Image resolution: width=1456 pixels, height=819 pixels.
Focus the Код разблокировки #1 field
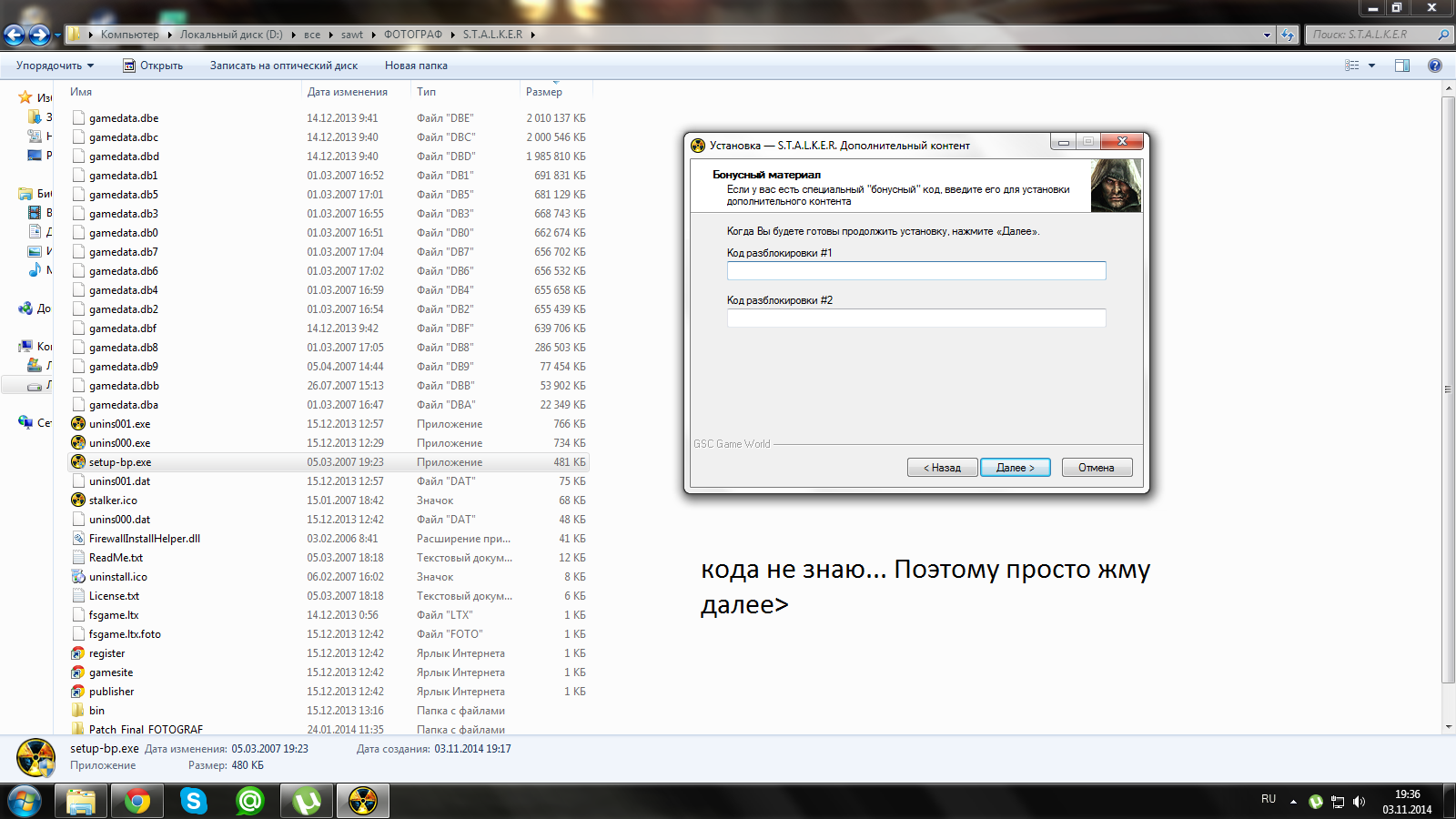916,270
